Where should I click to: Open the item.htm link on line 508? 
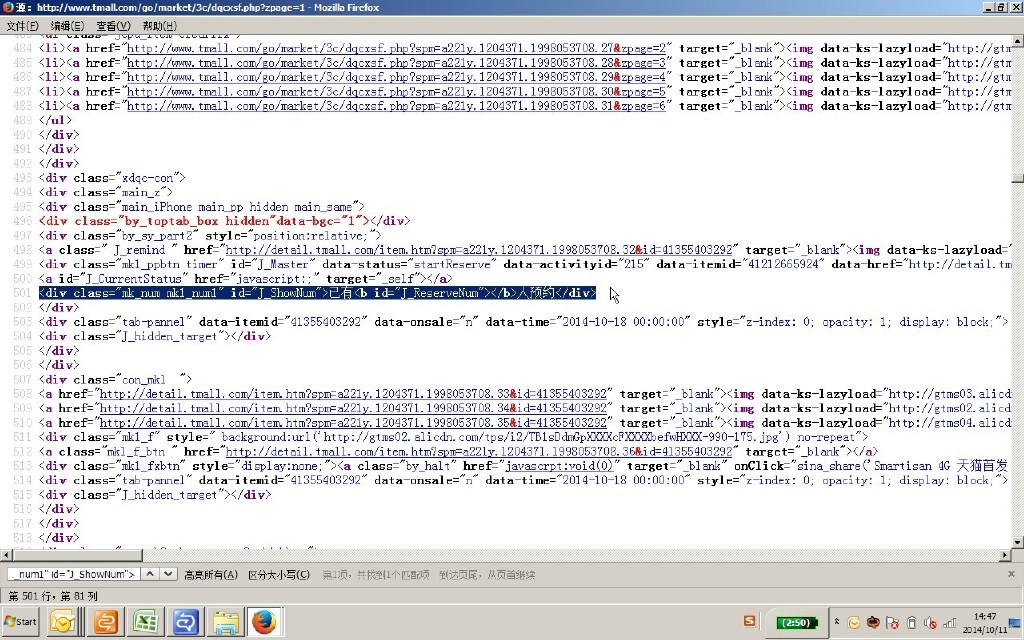pos(353,394)
